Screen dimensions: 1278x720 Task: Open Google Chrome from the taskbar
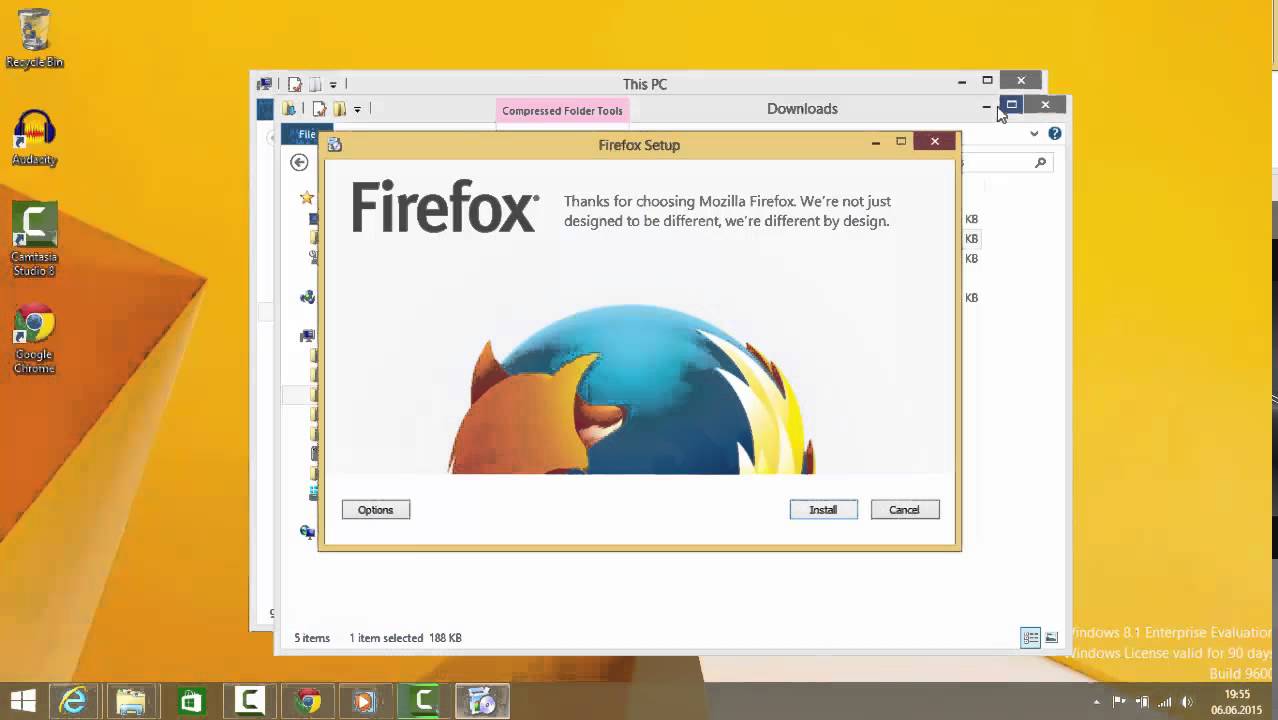308,701
